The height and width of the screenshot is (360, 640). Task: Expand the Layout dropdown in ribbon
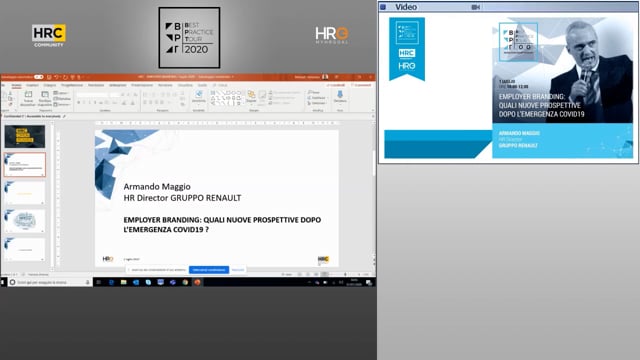(61, 93)
